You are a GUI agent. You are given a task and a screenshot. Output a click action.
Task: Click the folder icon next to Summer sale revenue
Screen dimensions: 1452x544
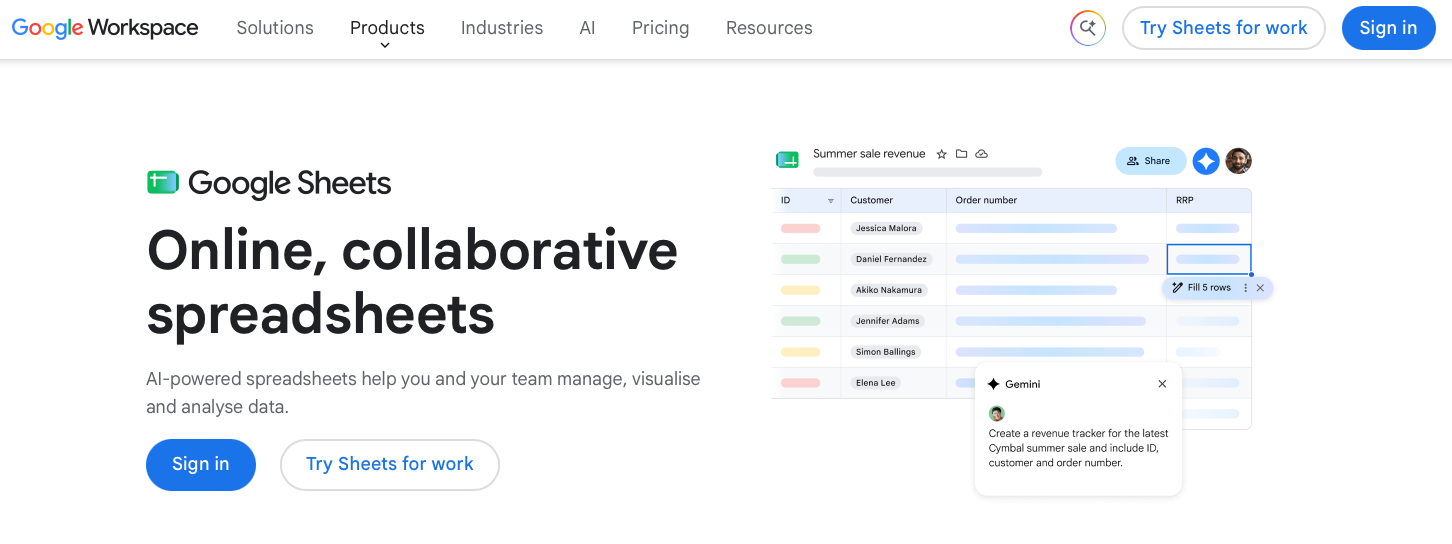[x=961, y=154]
